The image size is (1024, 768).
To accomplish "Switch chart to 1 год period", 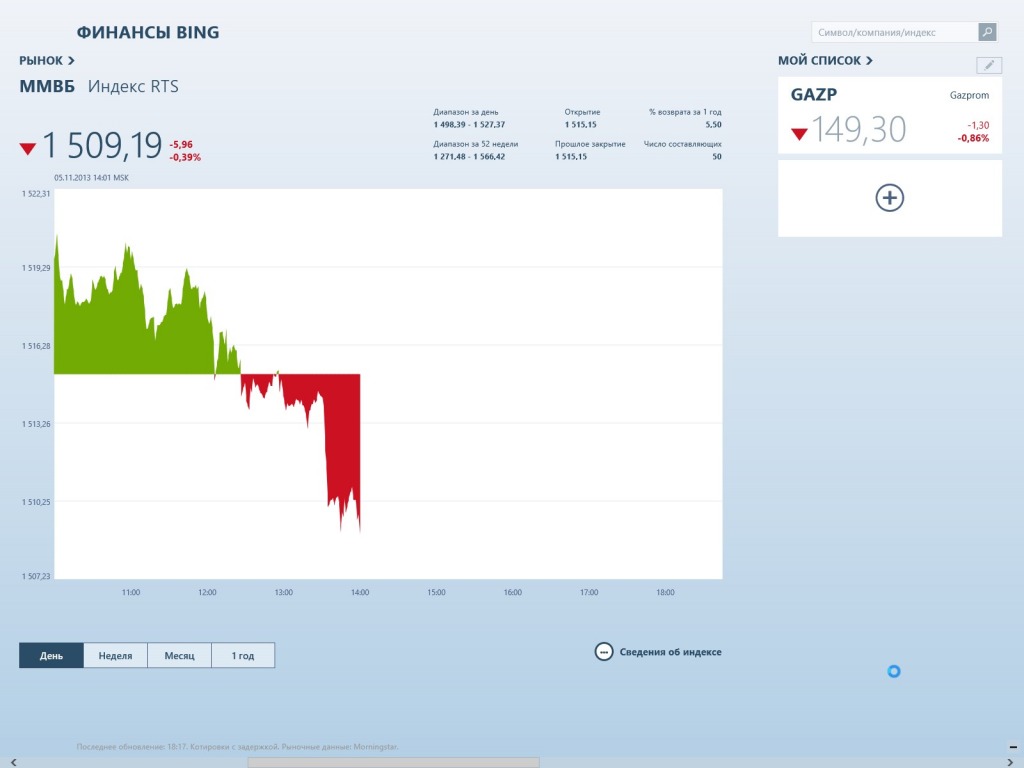I will pos(243,655).
